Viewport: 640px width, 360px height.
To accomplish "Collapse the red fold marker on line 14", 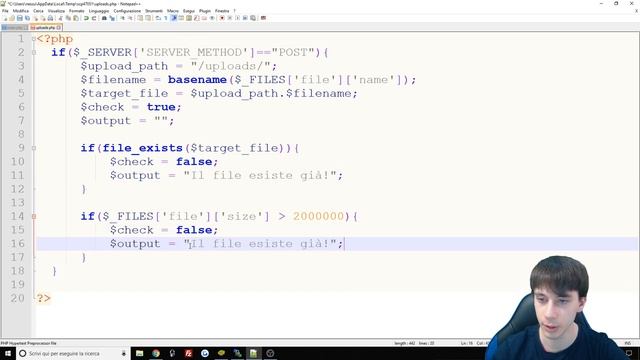I will click(x=34, y=216).
